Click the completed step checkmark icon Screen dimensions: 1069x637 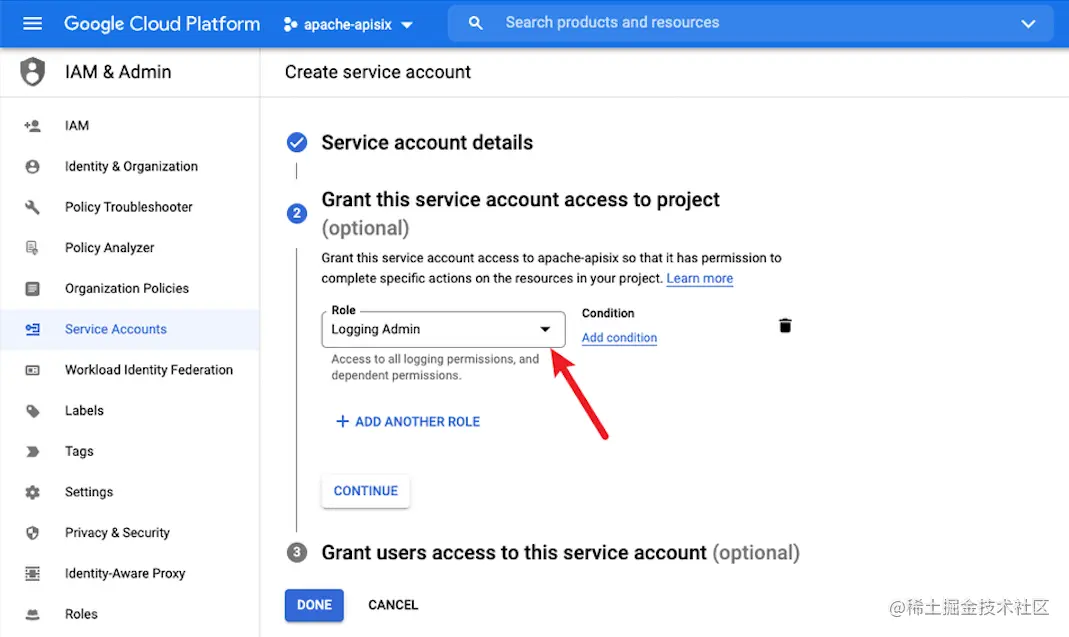(297, 143)
